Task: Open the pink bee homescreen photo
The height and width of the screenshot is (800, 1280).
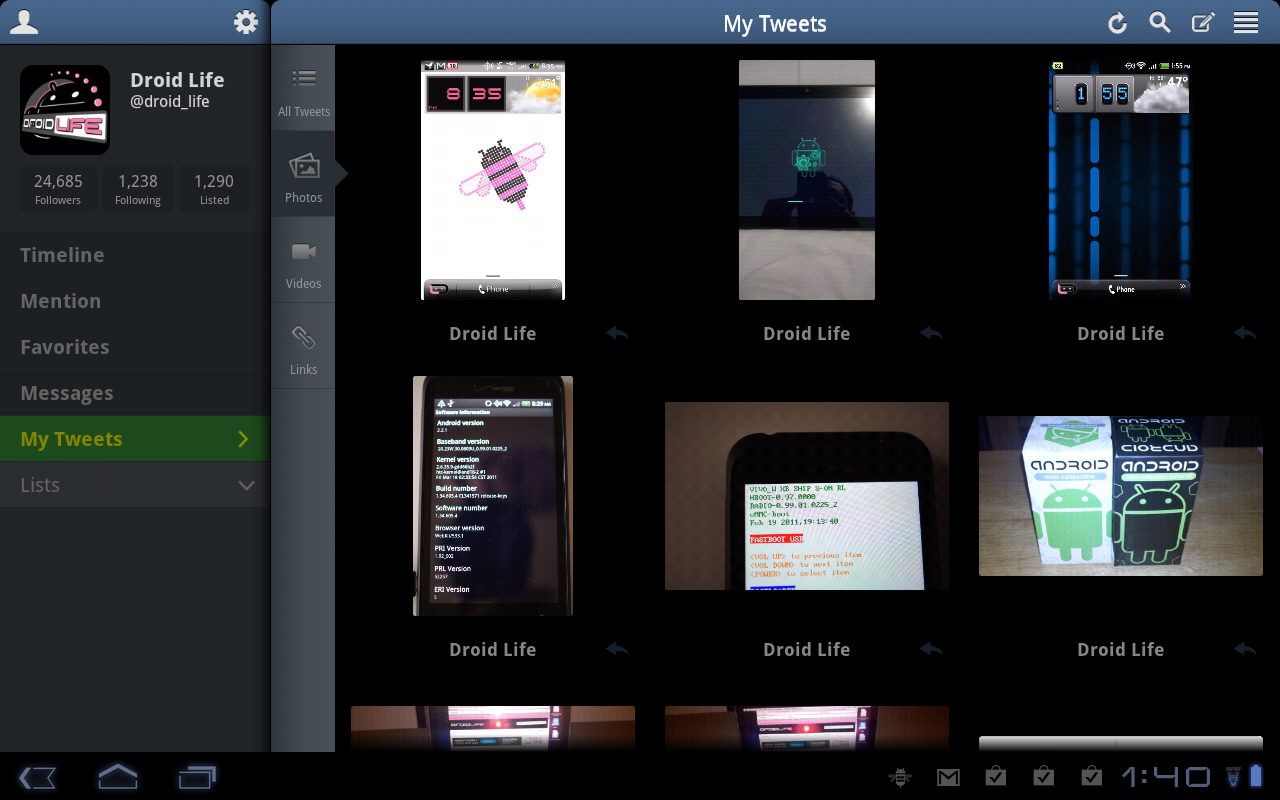Action: (x=493, y=180)
